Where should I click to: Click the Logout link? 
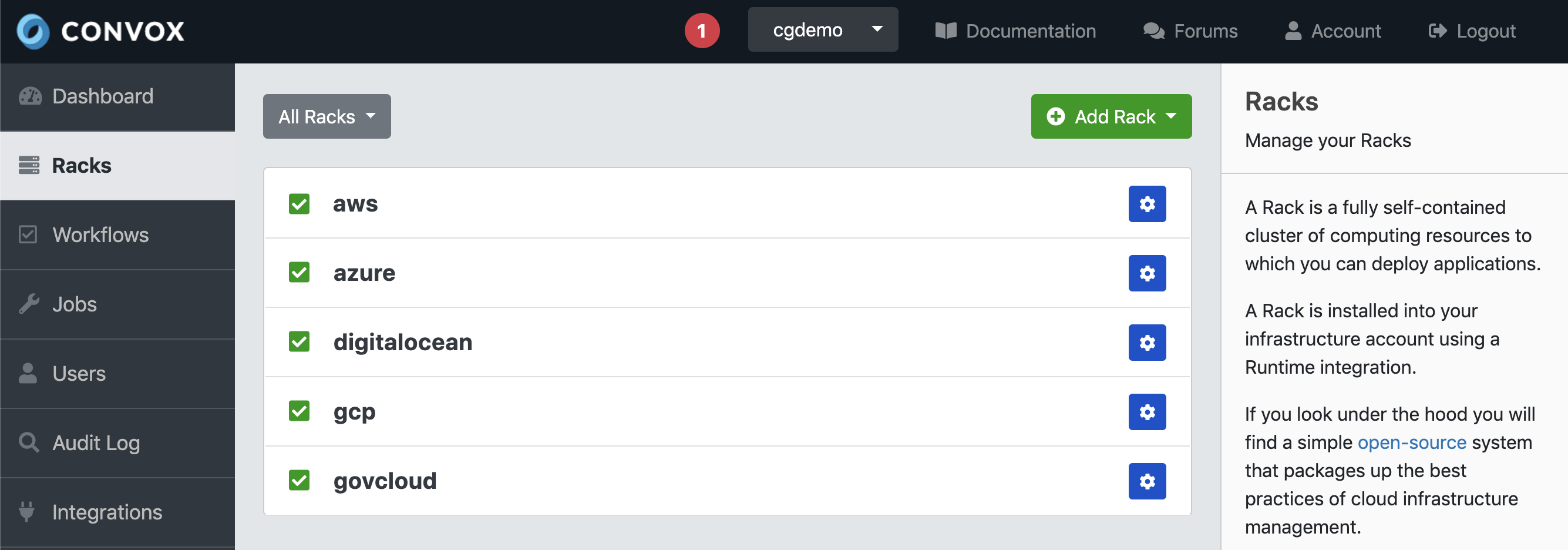1472,31
